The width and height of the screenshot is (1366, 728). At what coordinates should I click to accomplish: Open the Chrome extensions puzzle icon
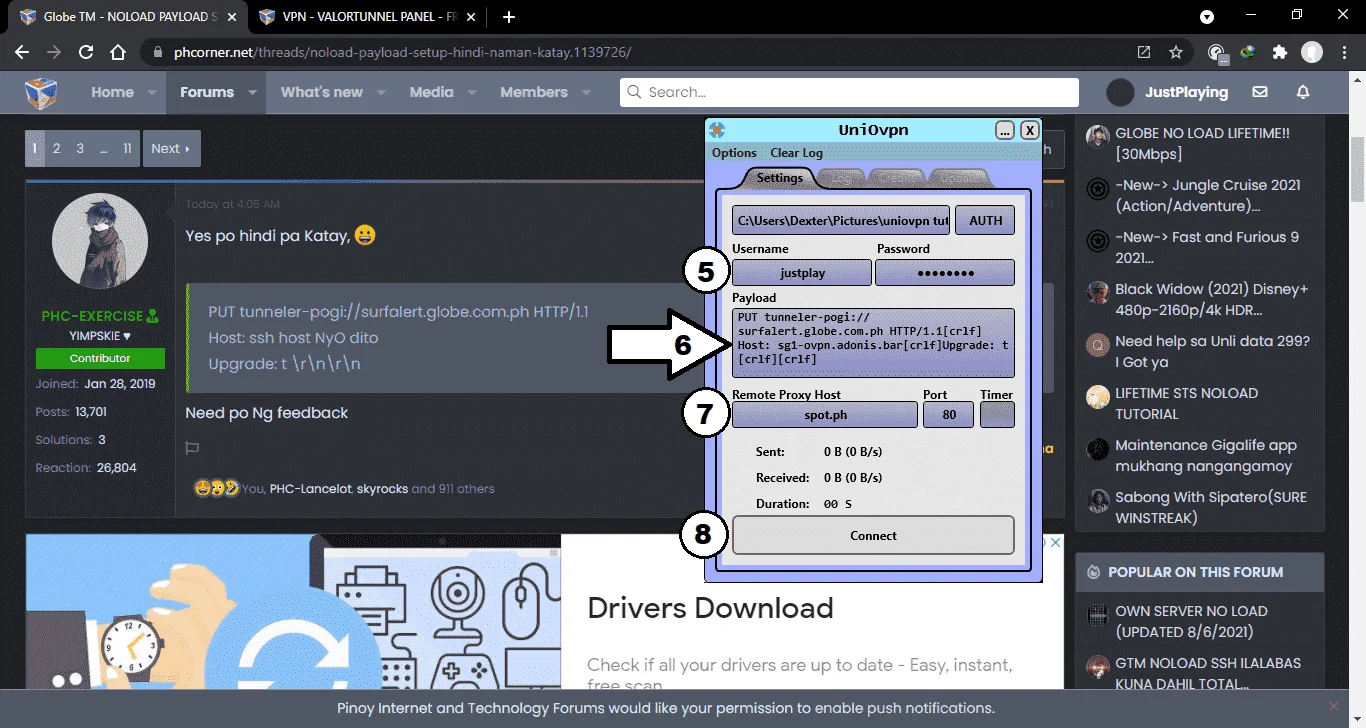point(1280,52)
